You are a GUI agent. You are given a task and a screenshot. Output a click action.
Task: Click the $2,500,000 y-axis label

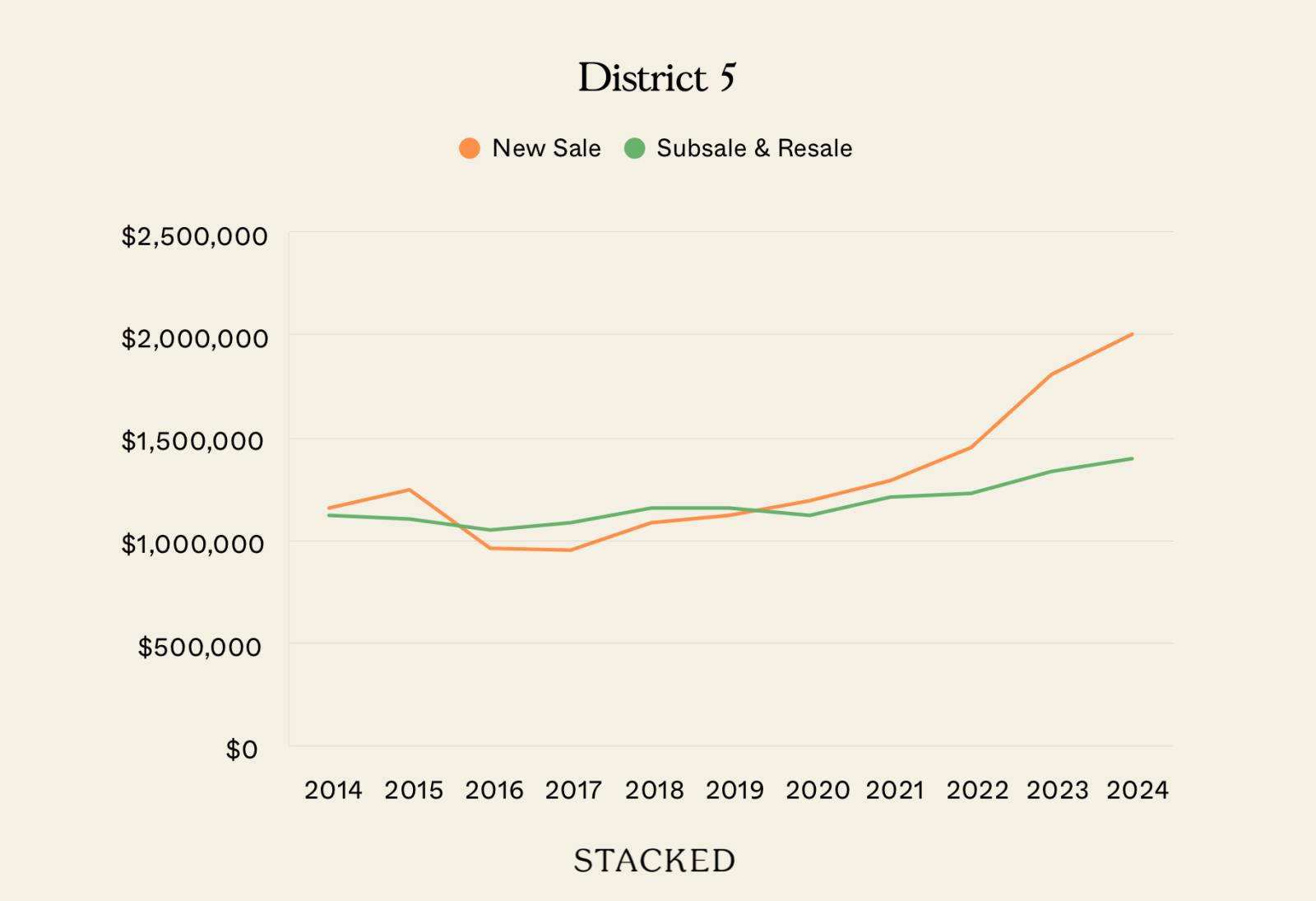tap(195, 237)
